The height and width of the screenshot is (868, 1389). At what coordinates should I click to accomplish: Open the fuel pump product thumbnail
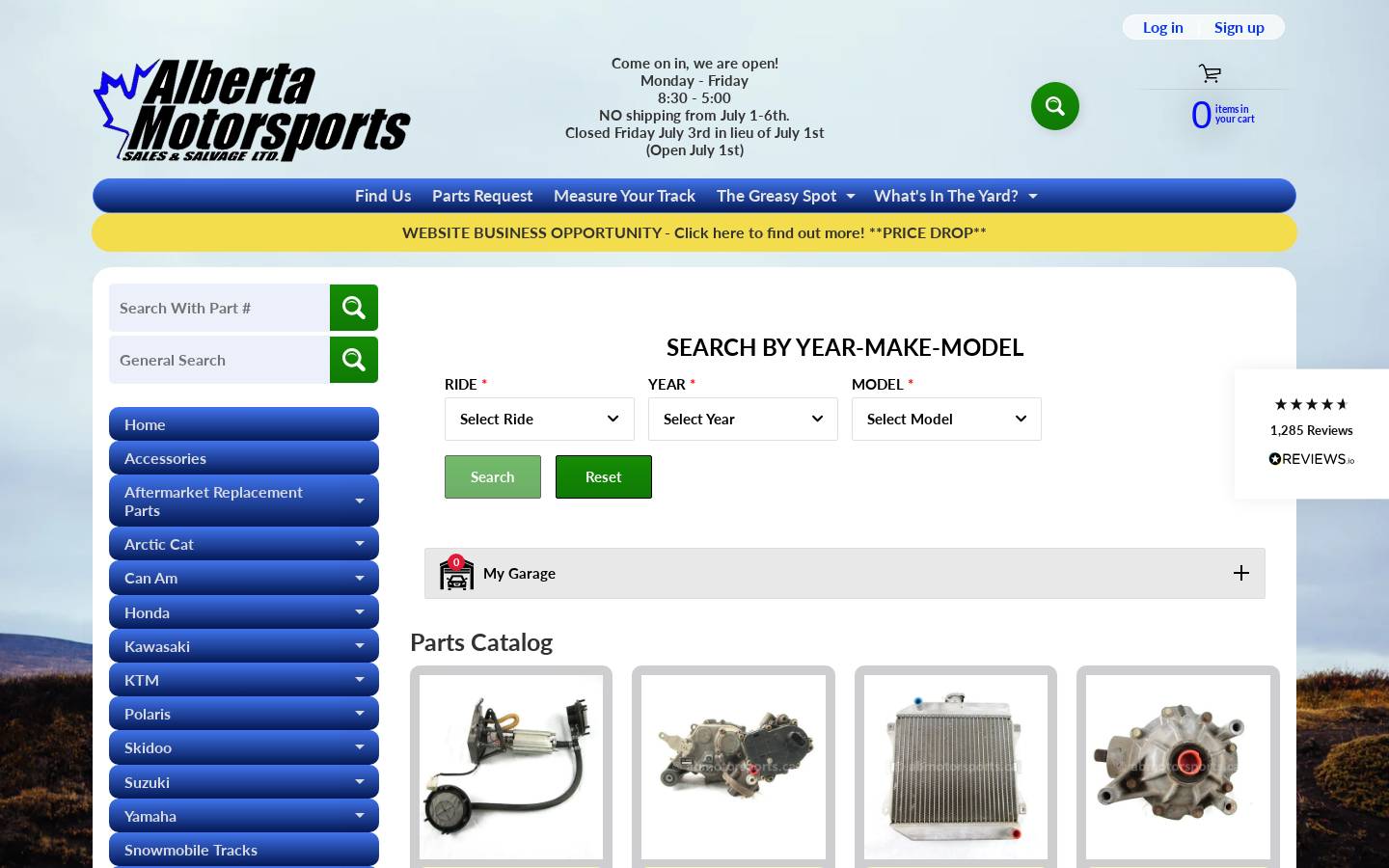[511, 767]
